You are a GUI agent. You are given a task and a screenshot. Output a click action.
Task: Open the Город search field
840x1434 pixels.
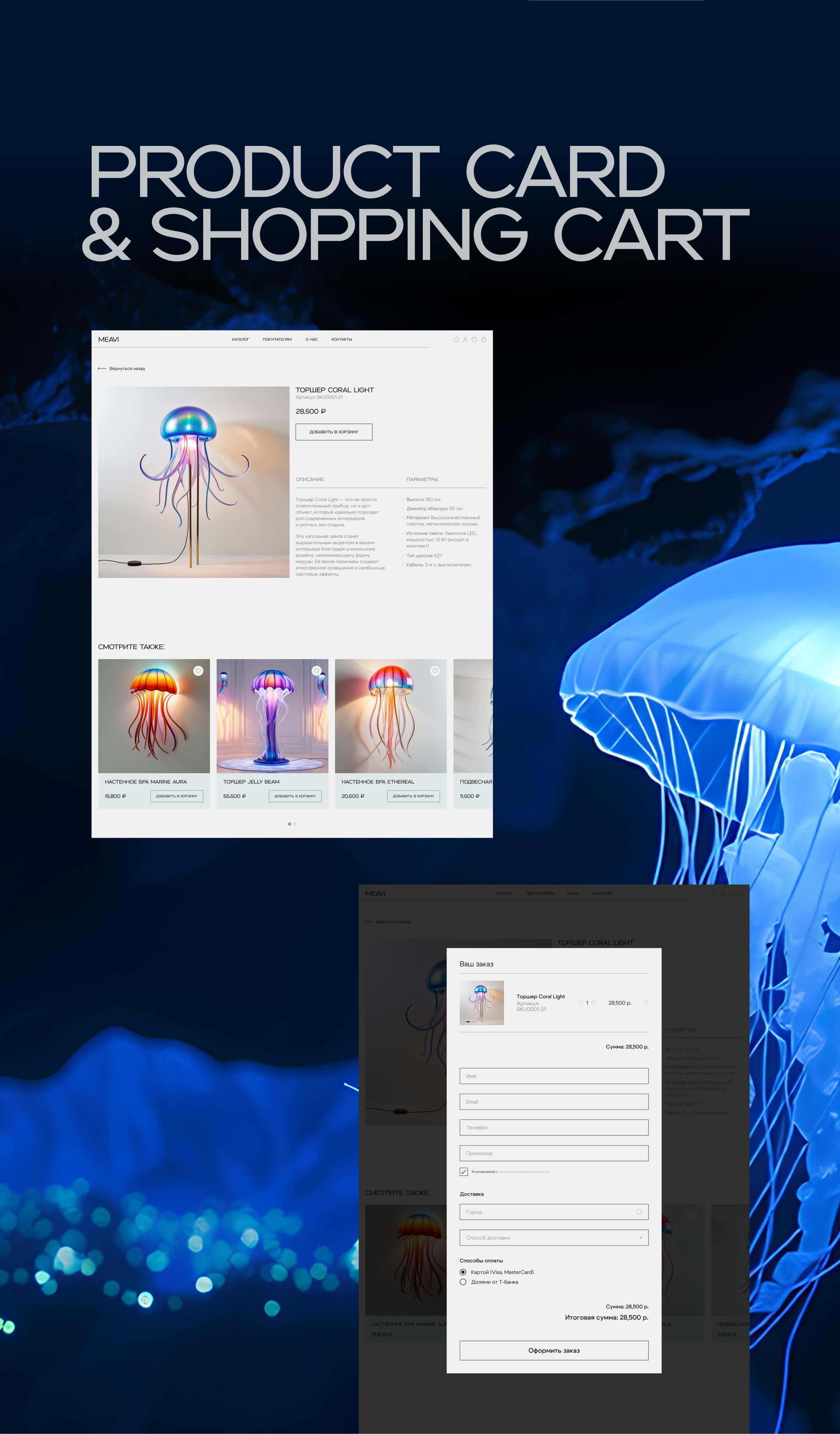(x=554, y=1212)
